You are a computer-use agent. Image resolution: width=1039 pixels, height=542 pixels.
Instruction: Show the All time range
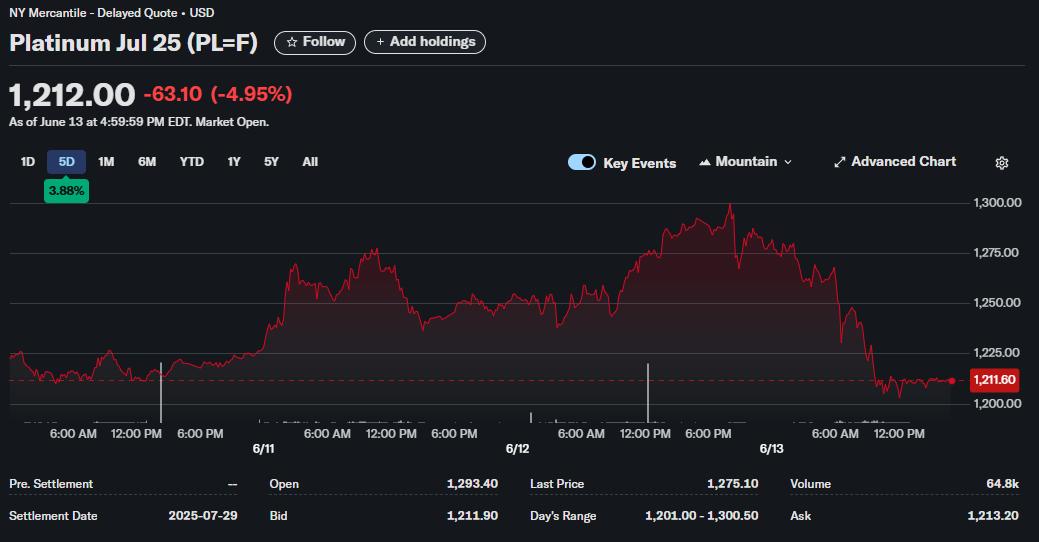[x=310, y=162]
